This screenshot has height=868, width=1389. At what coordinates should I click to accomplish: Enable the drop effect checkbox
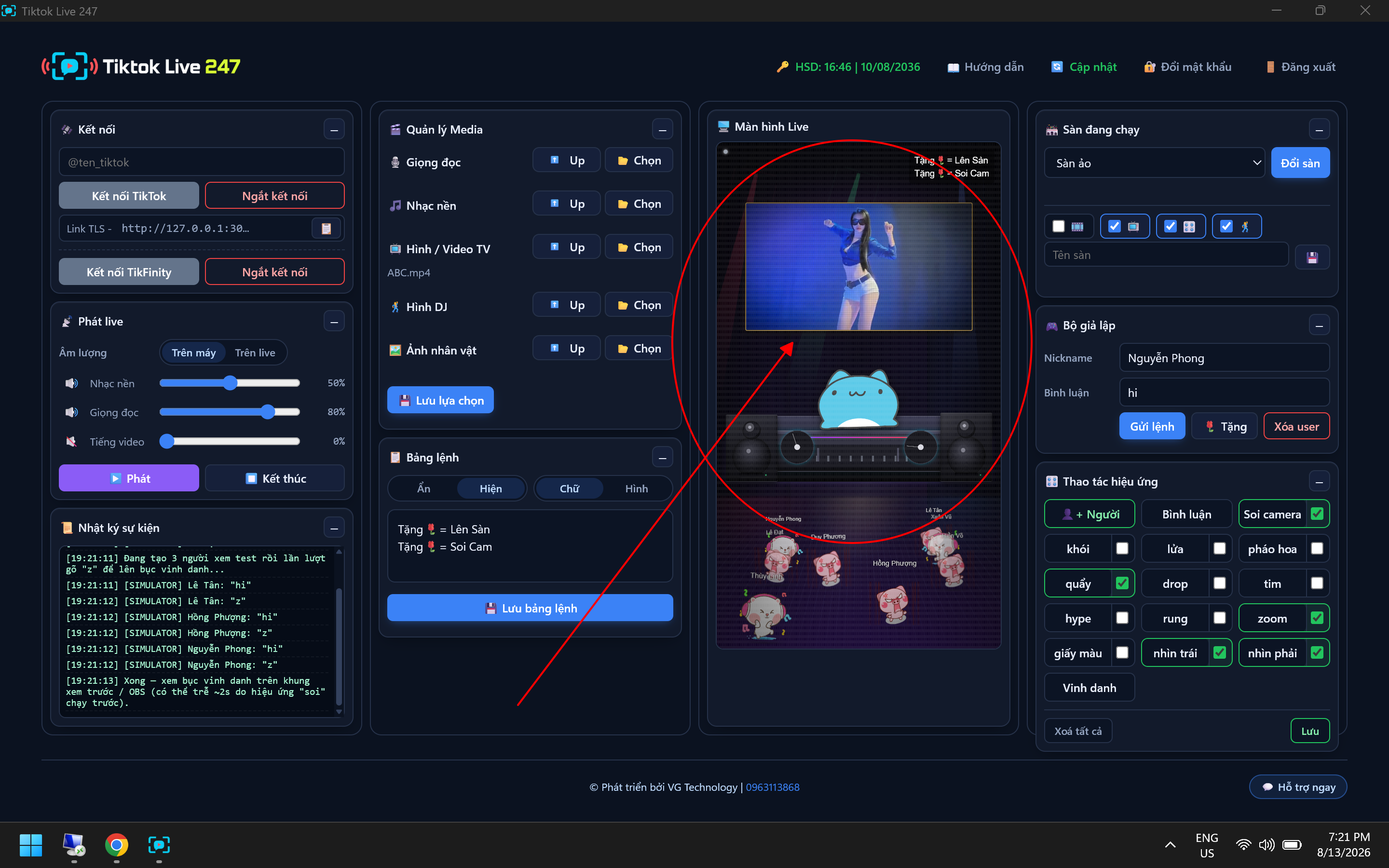click(1220, 583)
